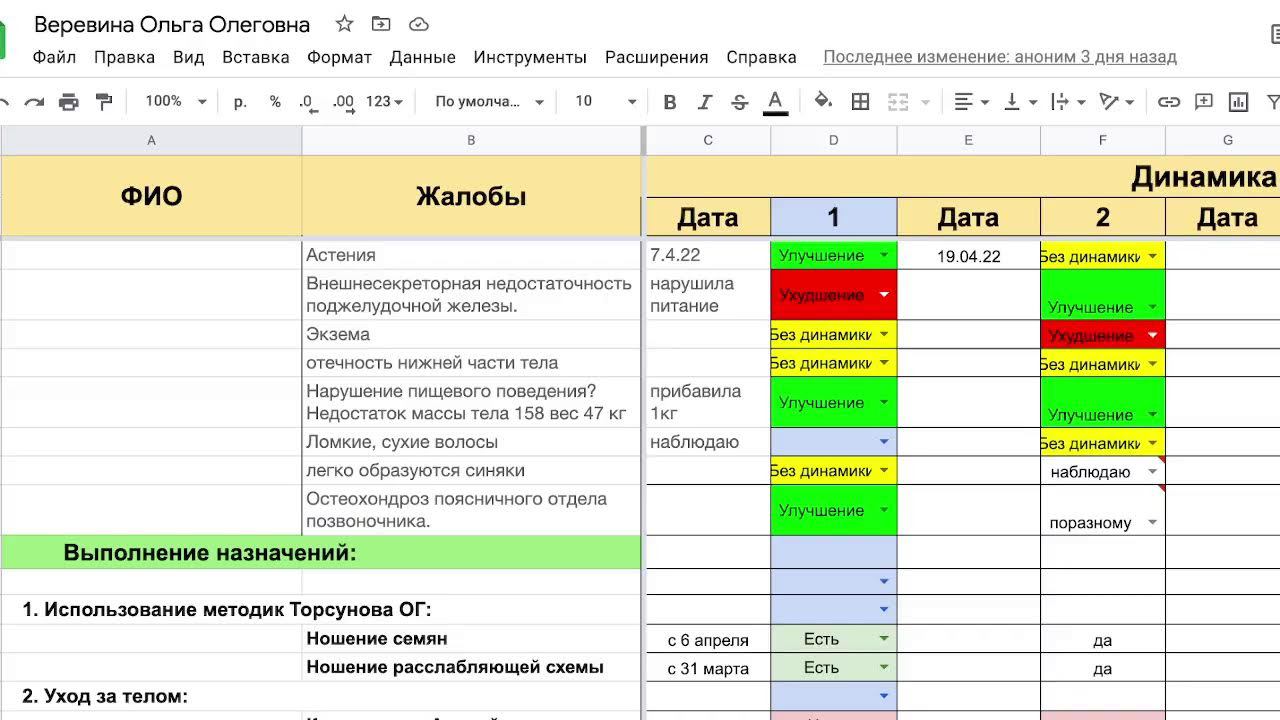Open the font dropdown По умолча...

click(490, 101)
